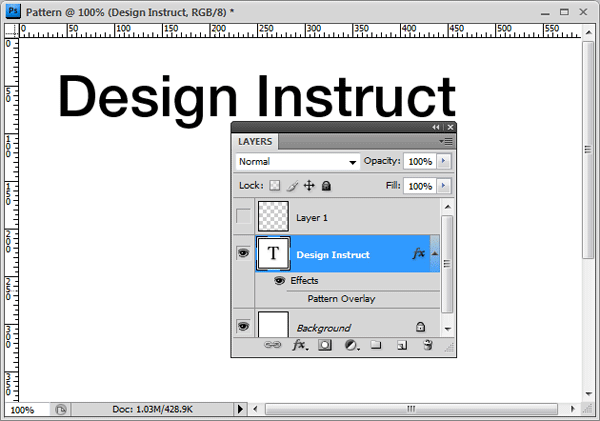Open status bar info arrow menu
The height and width of the screenshot is (421, 600).
point(240,409)
